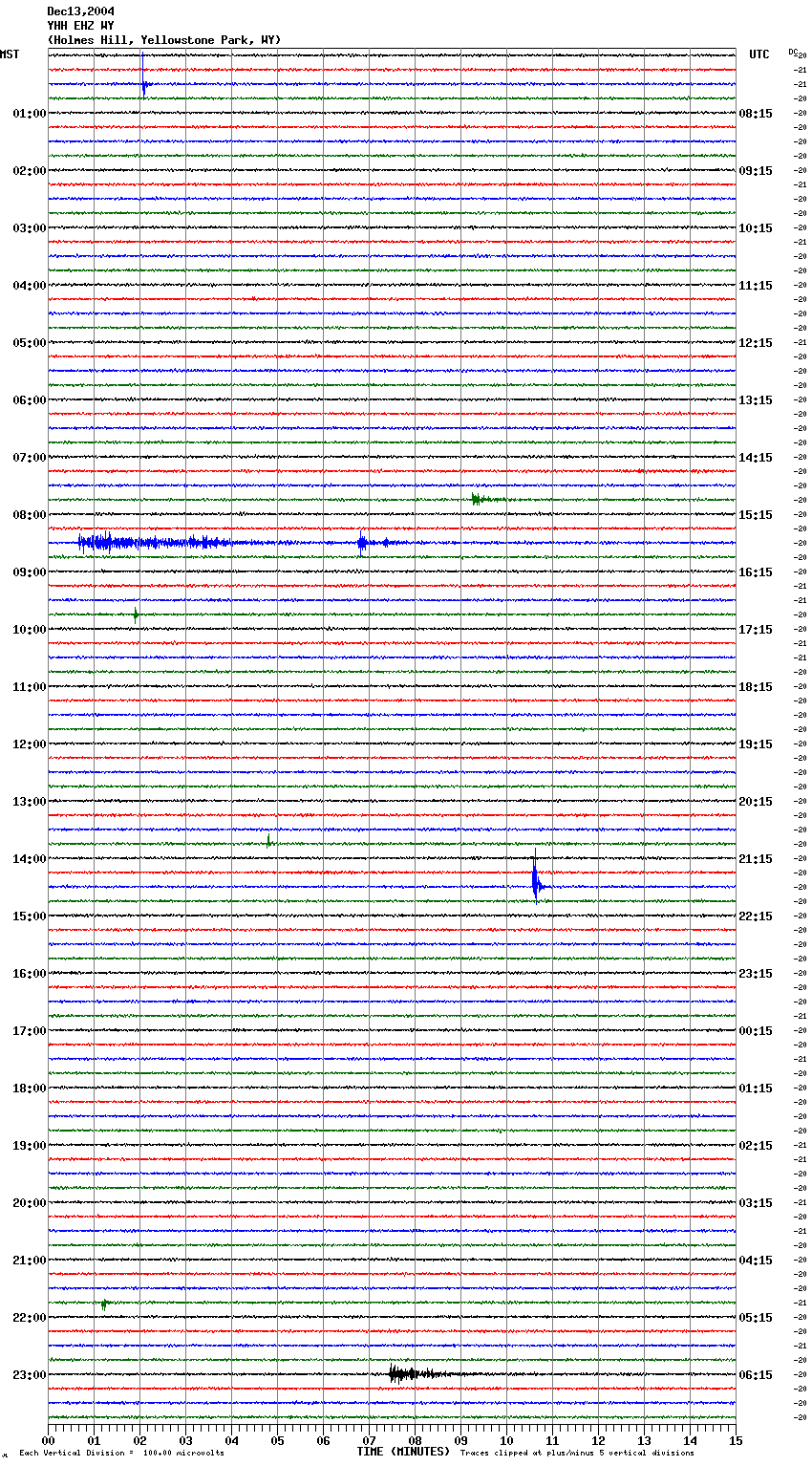This screenshot has height=1466, width=812.
Task: Click the green spike just before 14:00 row
Action: (269, 841)
